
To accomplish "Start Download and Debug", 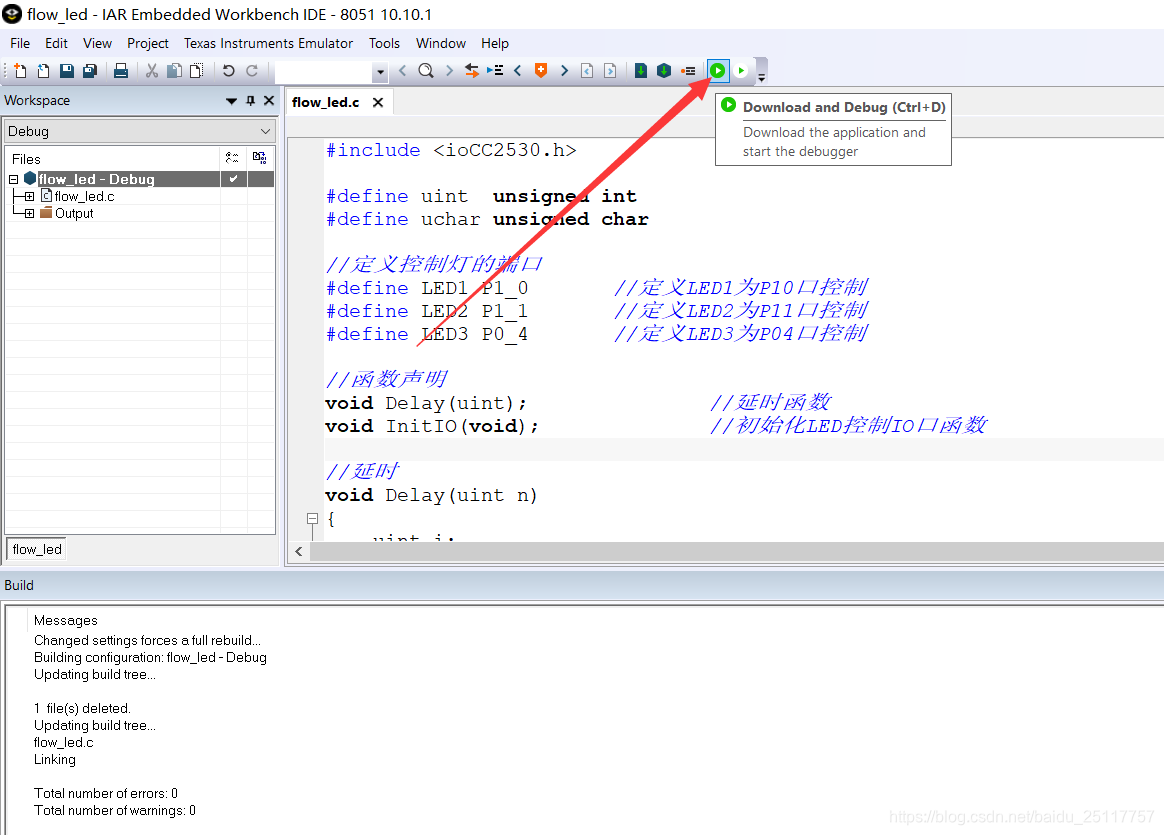I will tap(718, 71).
